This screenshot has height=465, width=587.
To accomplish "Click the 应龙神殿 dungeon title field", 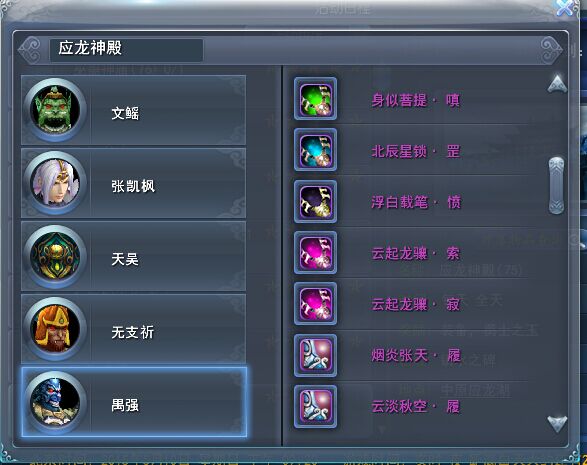I will click(127, 49).
